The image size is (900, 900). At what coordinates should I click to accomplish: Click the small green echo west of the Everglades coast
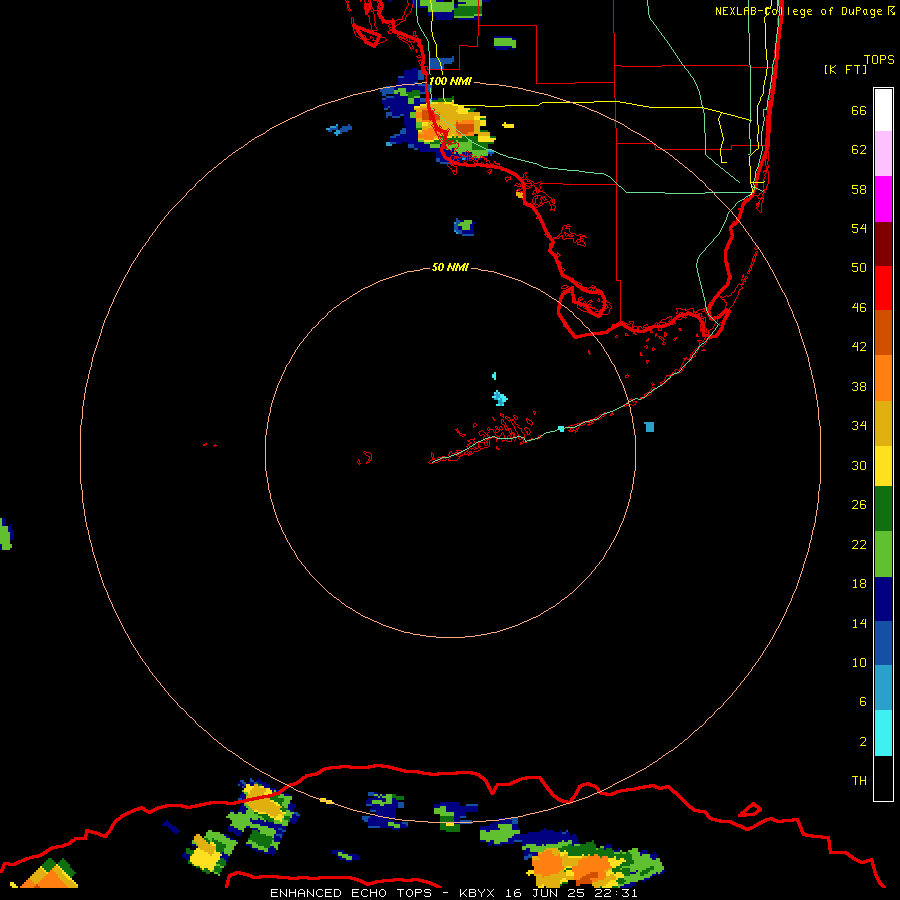(x=464, y=227)
